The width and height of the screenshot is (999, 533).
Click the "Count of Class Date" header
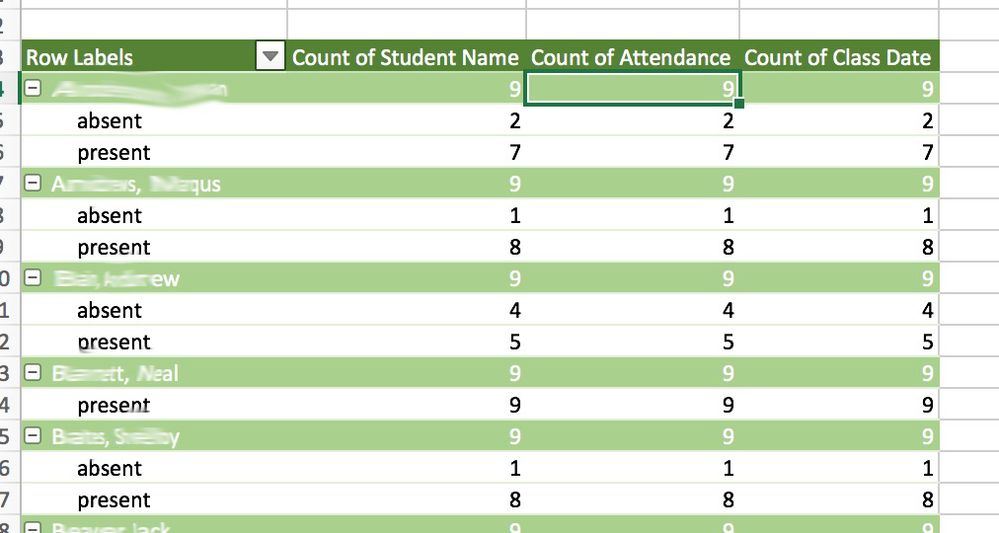[838, 58]
